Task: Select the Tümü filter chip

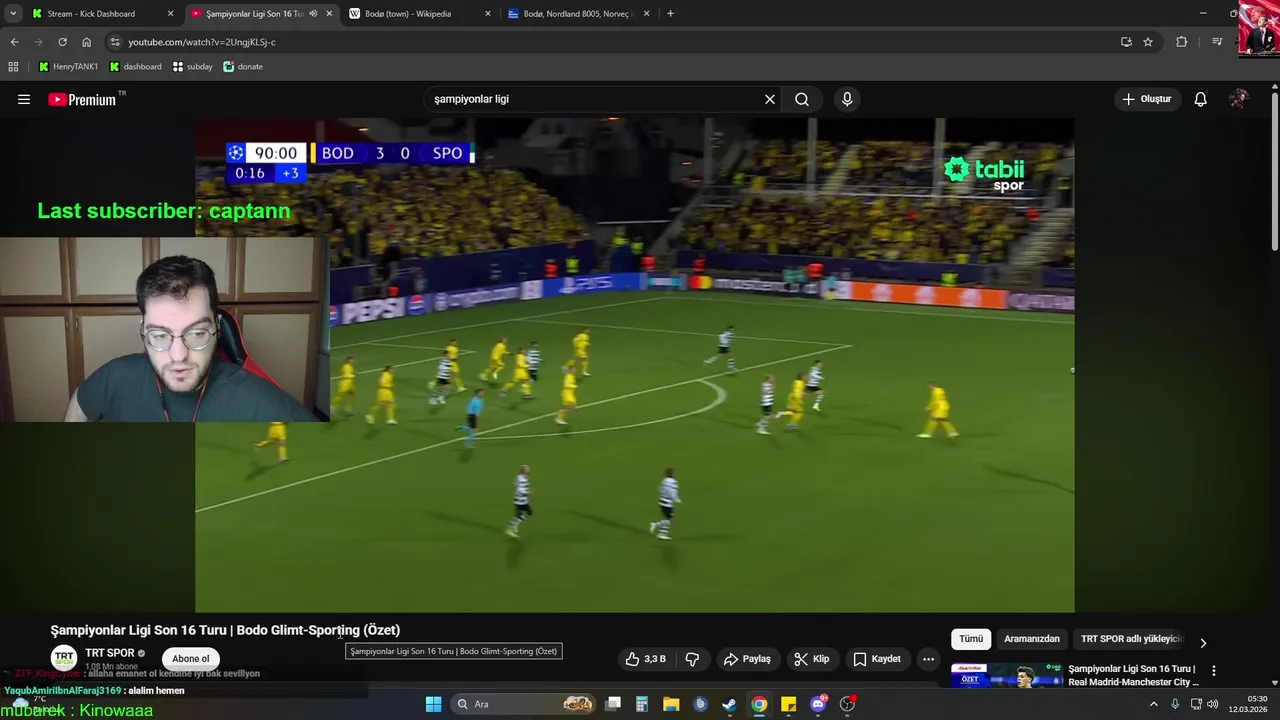Action: point(971,639)
